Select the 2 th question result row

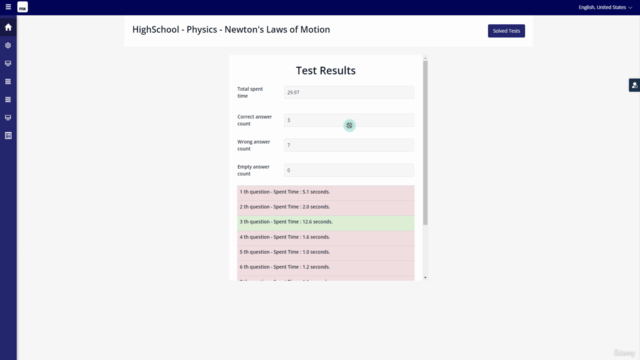tap(326, 207)
